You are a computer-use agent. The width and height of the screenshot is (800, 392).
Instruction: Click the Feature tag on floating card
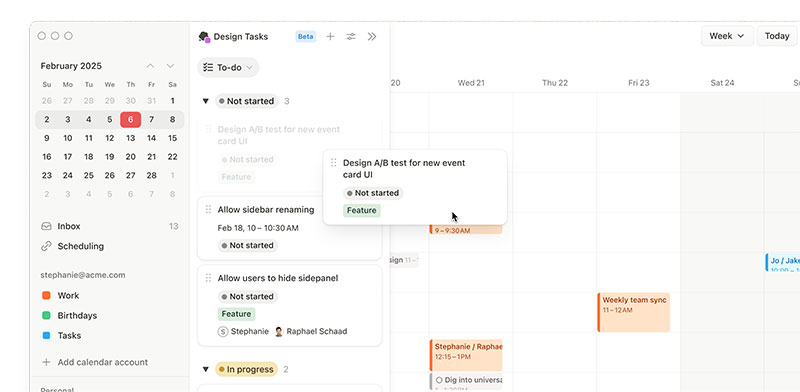pos(362,210)
